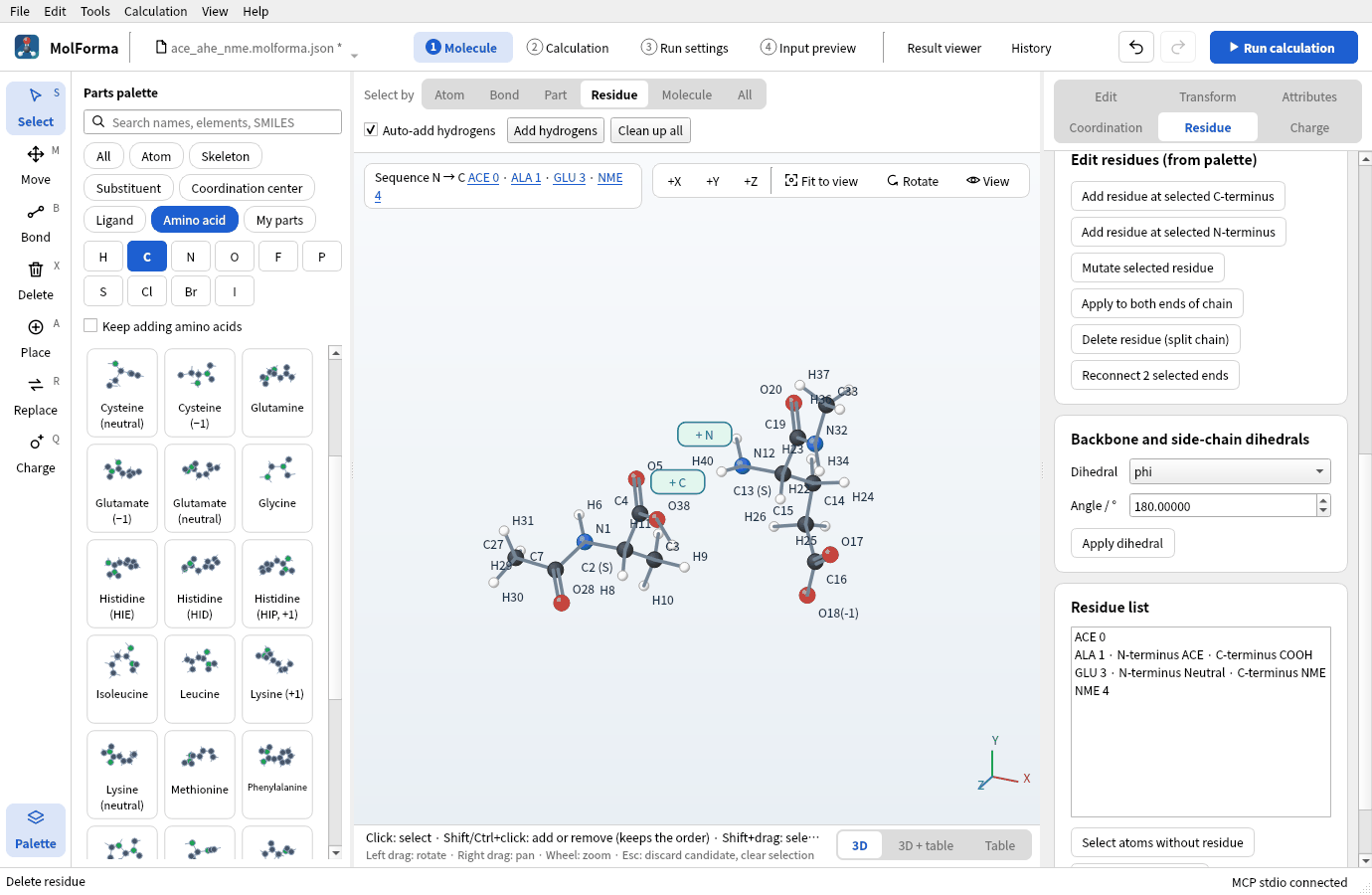Filter palette by Skeleton category

click(226, 156)
